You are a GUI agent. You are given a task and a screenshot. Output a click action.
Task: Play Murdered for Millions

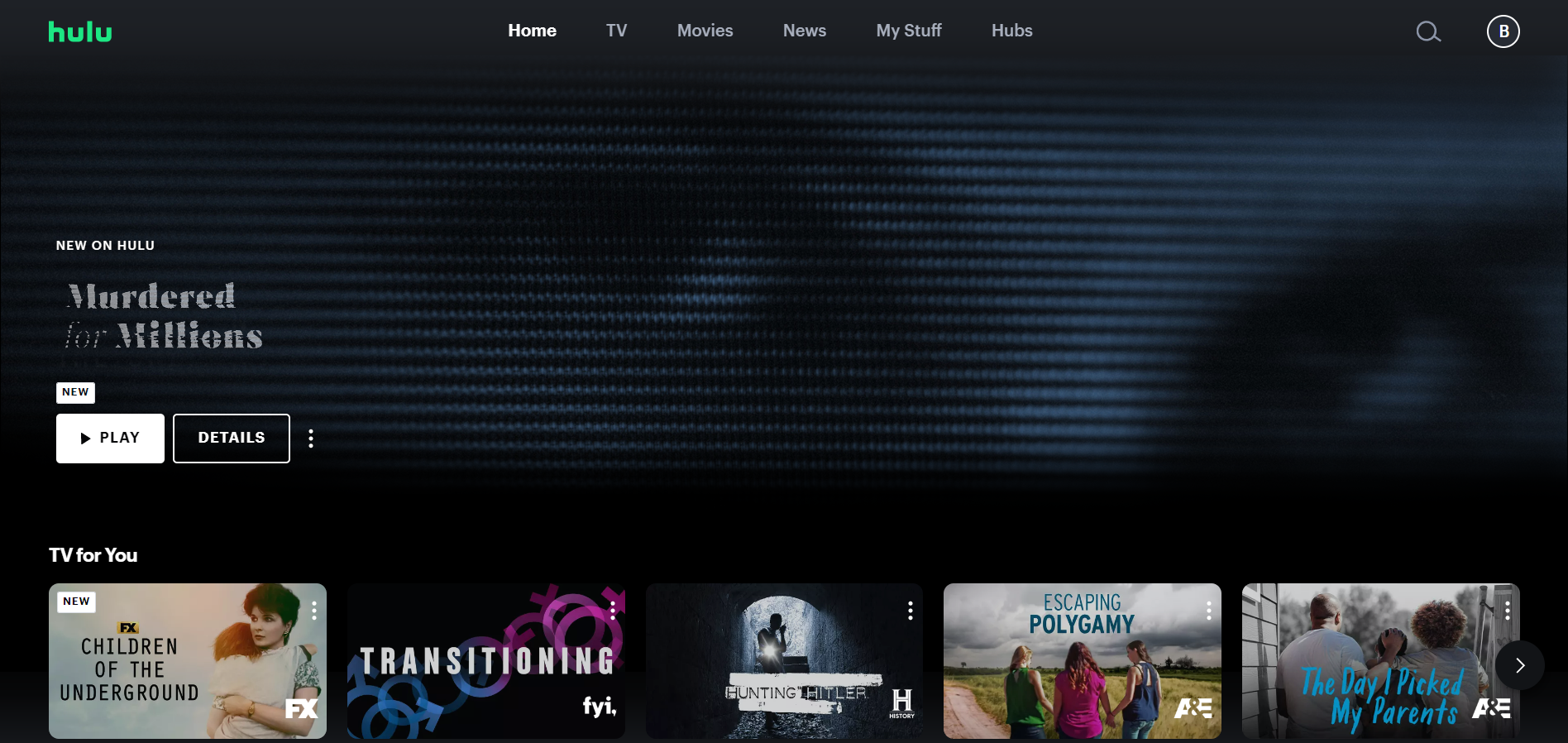[x=110, y=439]
